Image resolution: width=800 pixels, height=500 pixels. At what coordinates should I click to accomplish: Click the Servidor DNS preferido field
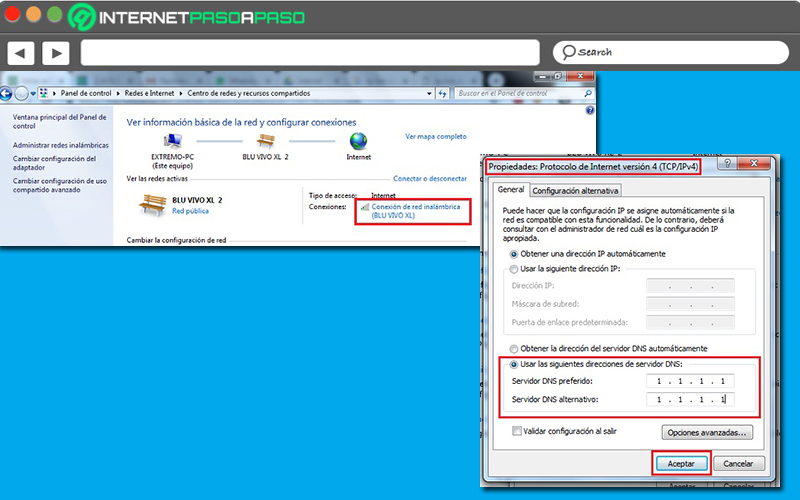(x=690, y=381)
